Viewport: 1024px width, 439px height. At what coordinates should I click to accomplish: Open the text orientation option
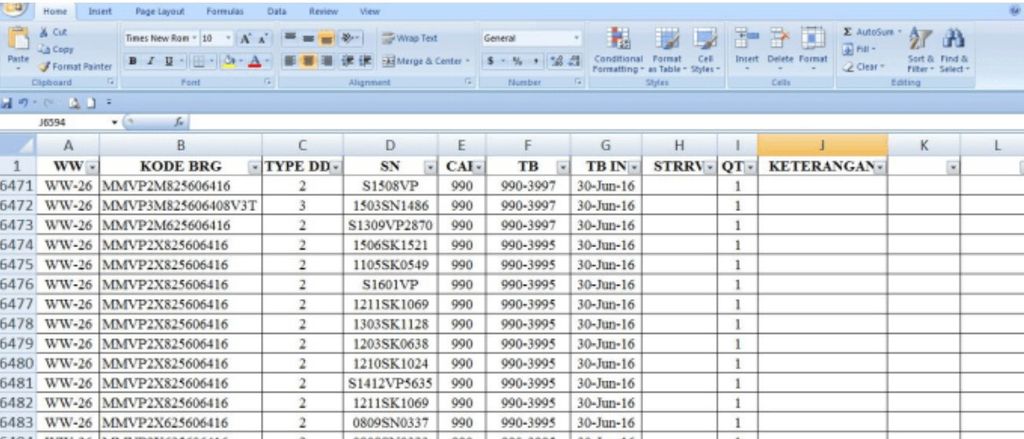tap(349, 38)
